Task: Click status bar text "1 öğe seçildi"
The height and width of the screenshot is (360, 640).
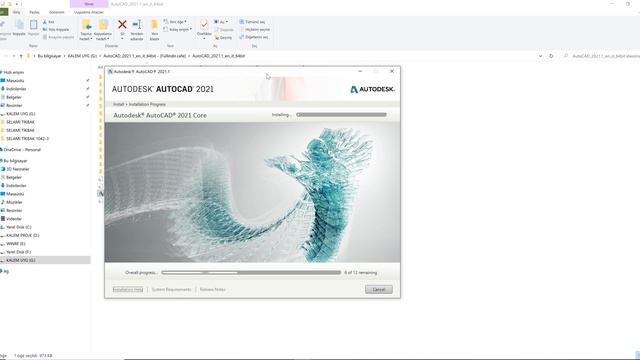Action: click(27, 356)
